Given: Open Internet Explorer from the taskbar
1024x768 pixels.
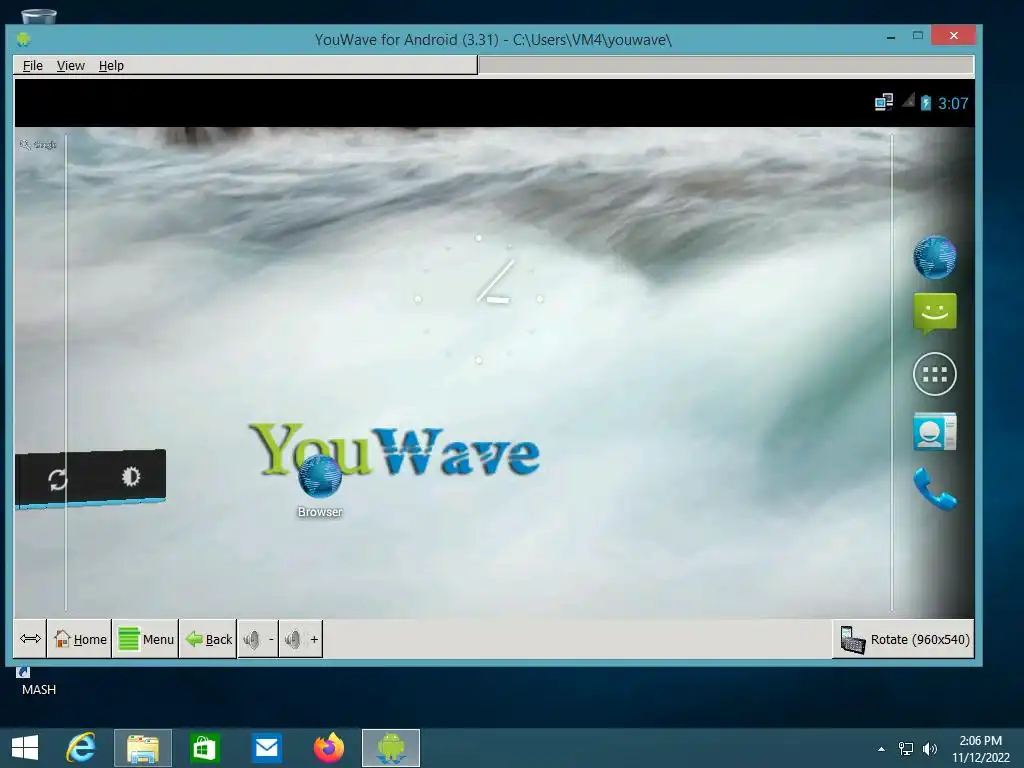Looking at the screenshot, I should pyautogui.click(x=81, y=748).
